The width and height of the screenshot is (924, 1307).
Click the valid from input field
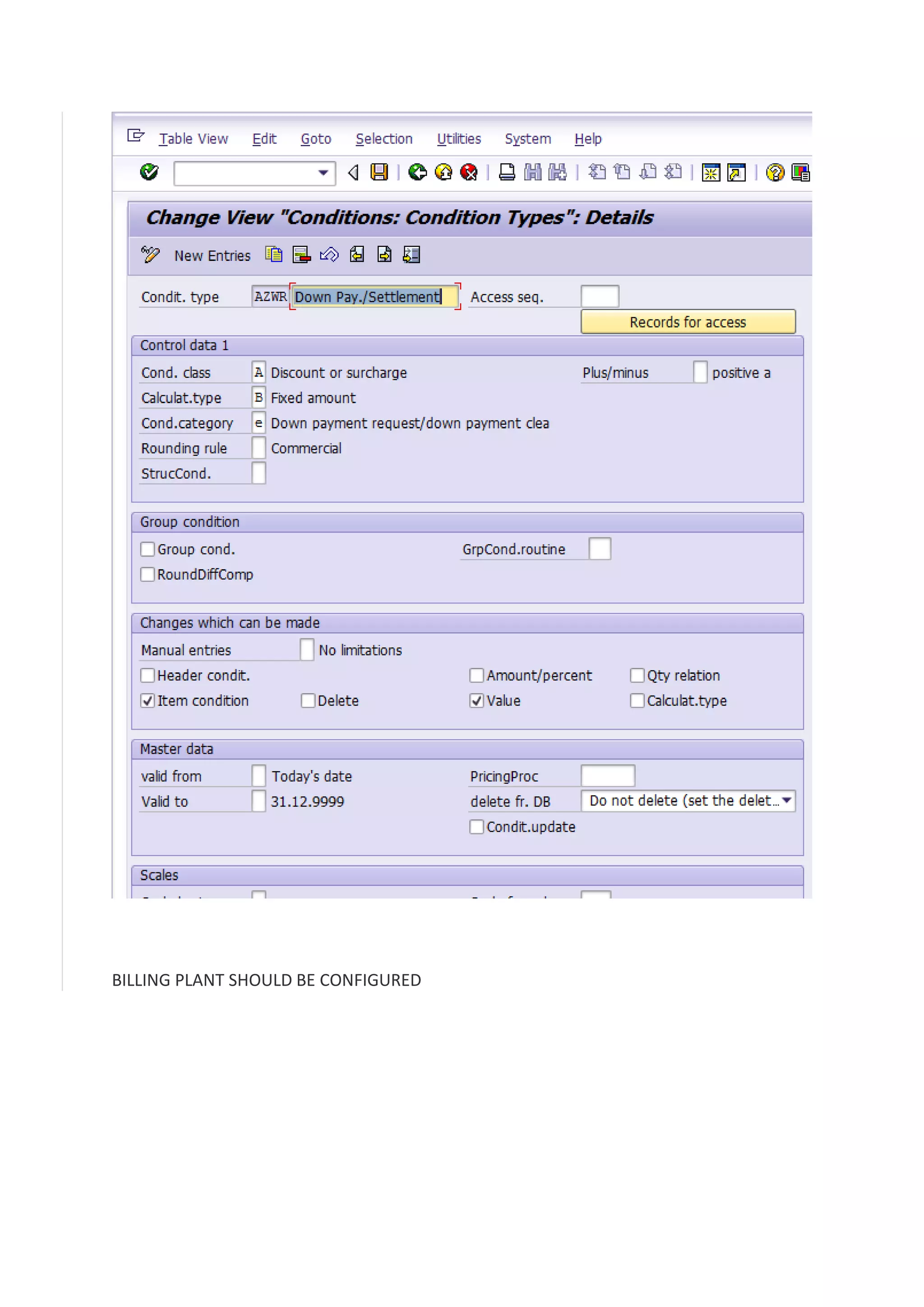[259, 776]
